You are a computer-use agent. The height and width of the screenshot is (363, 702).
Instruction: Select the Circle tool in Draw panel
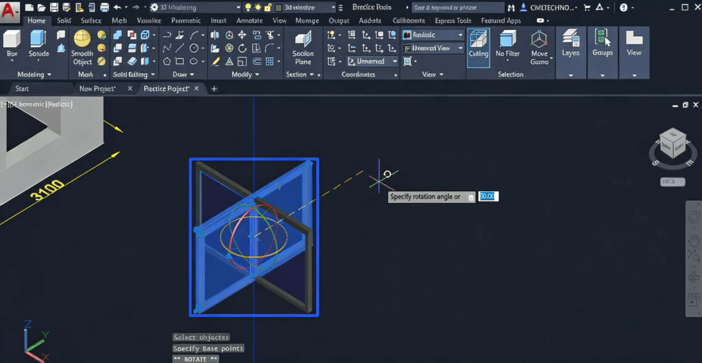click(194, 48)
